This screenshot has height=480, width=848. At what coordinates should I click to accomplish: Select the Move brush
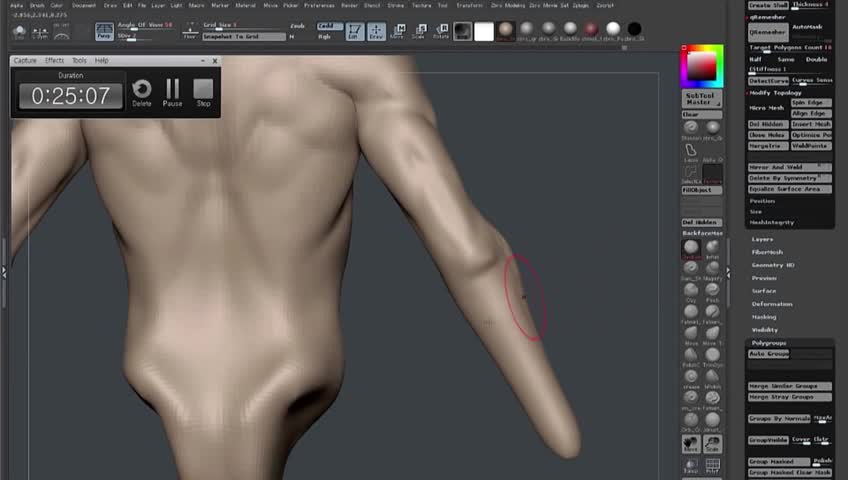(x=691, y=335)
